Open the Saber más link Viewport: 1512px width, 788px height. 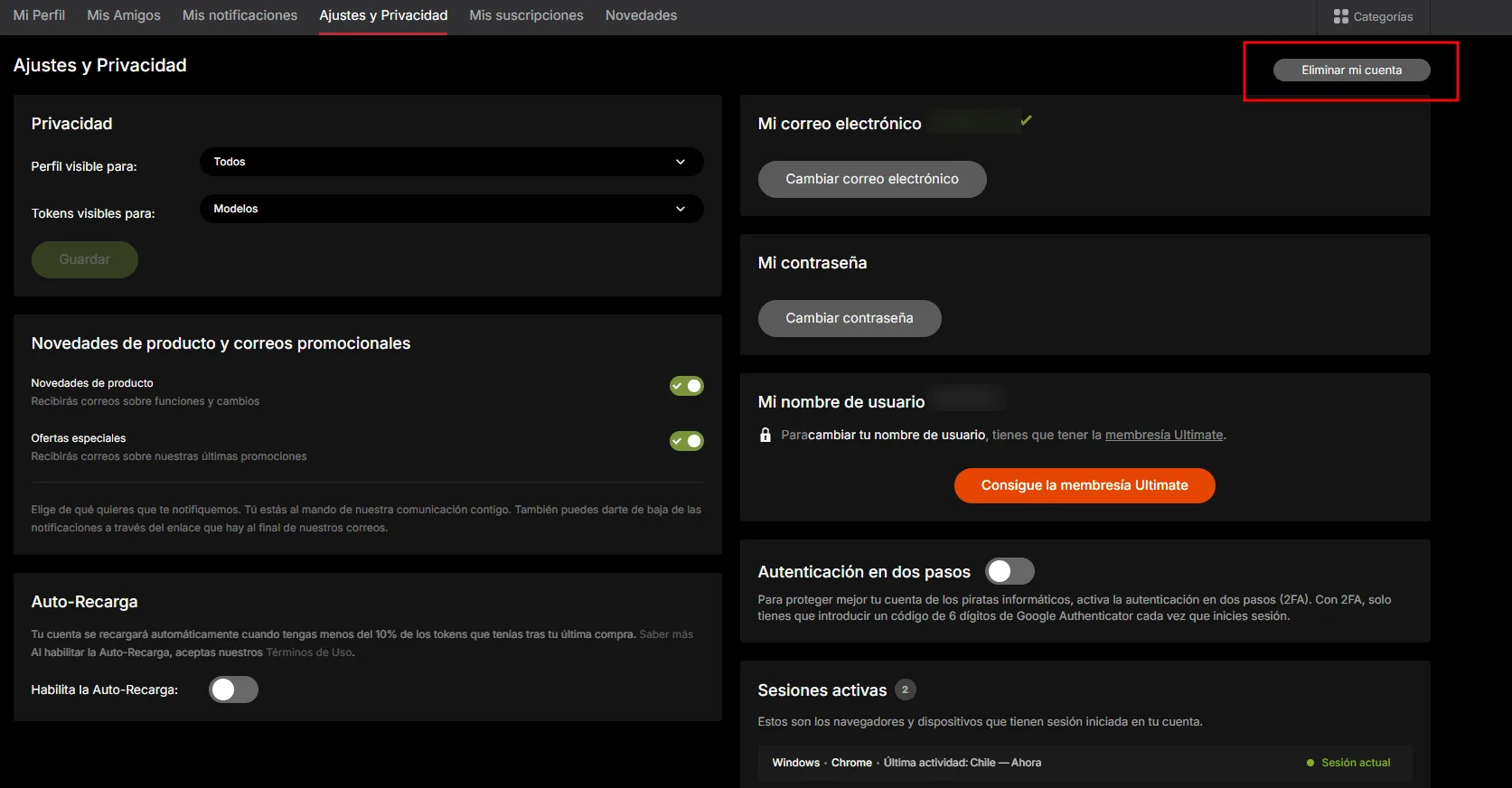coord(666,634)
